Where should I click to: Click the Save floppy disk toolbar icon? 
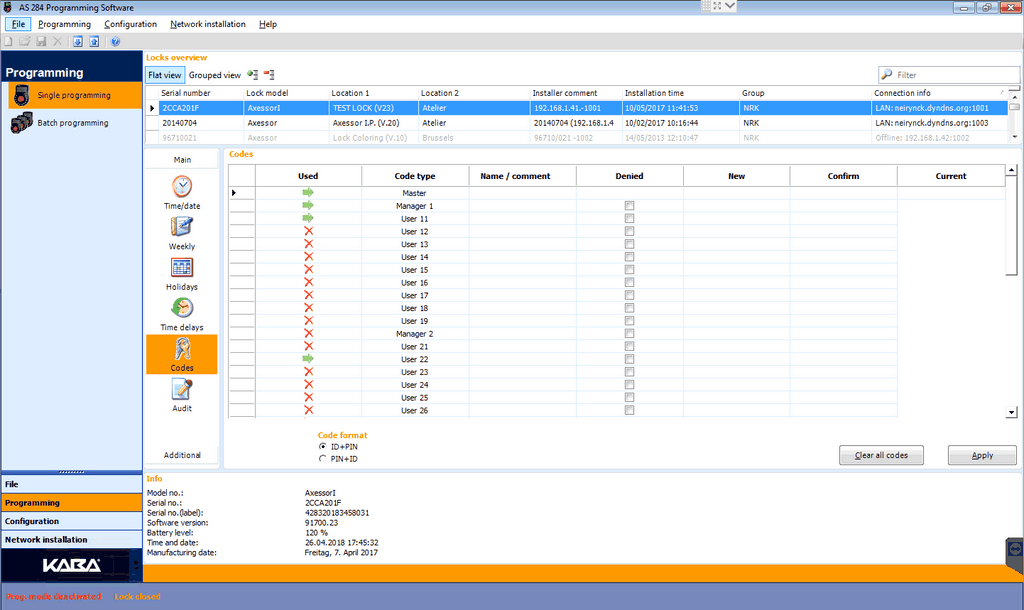(x=41, y=41)
